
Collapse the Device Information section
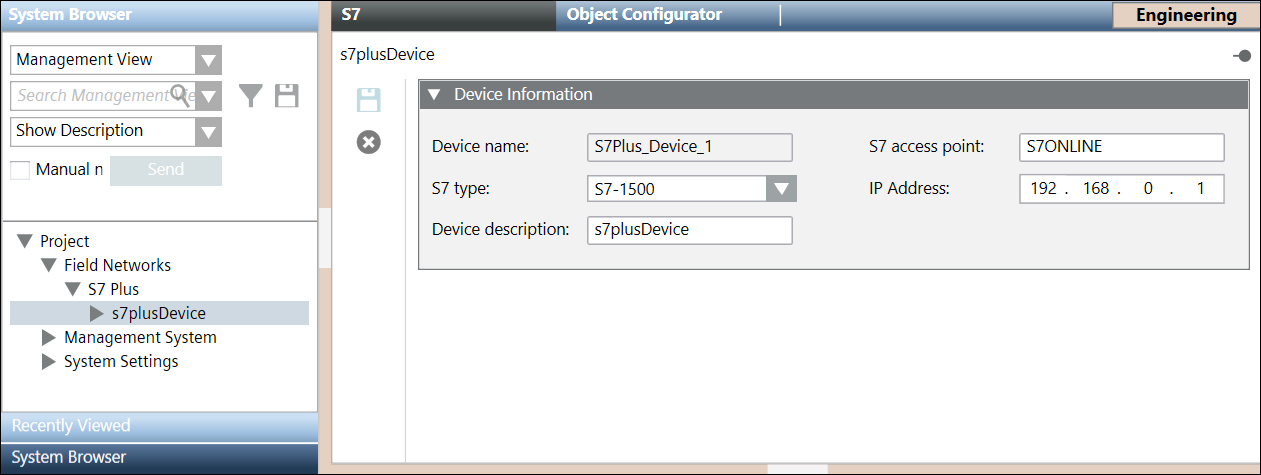(x=433, y=95)
